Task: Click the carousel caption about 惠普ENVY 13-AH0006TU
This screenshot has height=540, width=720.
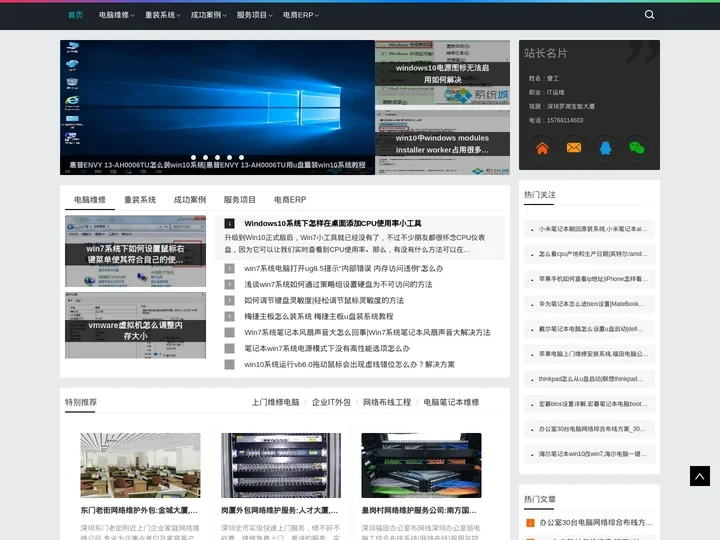Action: (217, 165)
